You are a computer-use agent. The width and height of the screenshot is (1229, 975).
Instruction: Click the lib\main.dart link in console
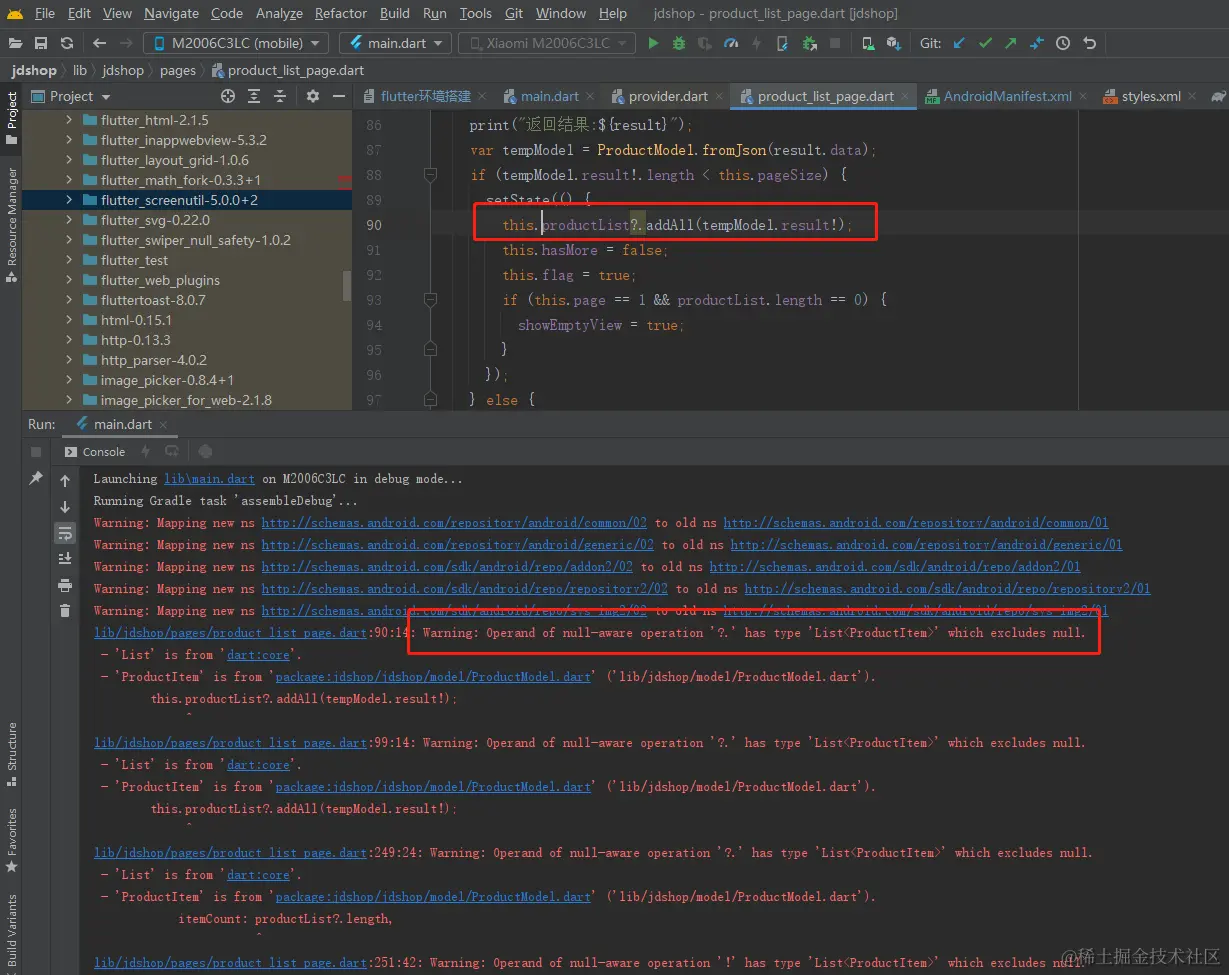[210, 479]
